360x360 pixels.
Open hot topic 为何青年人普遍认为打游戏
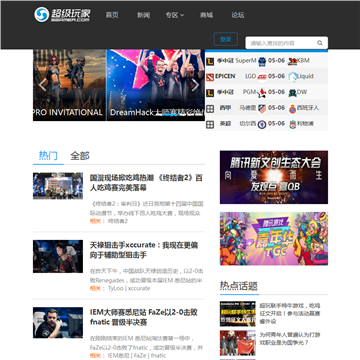pyautogui.click(x=290, y=338)
